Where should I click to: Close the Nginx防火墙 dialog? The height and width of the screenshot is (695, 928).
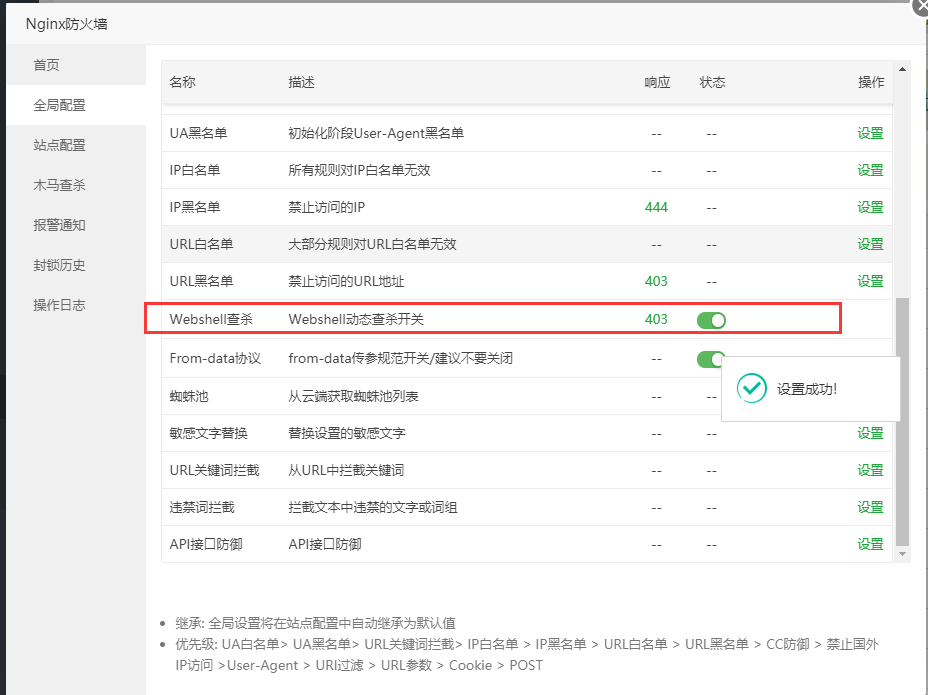click(x=921, y=7)
